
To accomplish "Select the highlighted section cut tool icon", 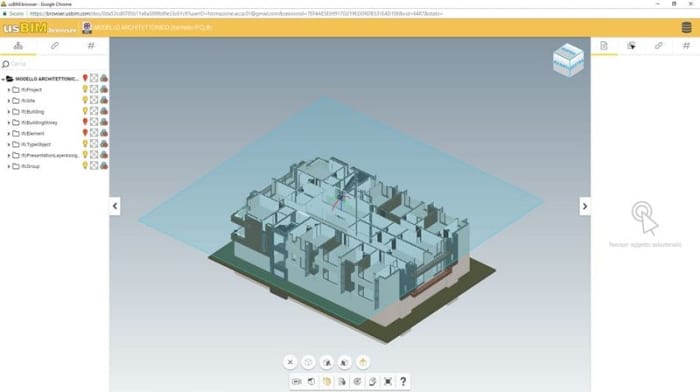I will [327, 381].
